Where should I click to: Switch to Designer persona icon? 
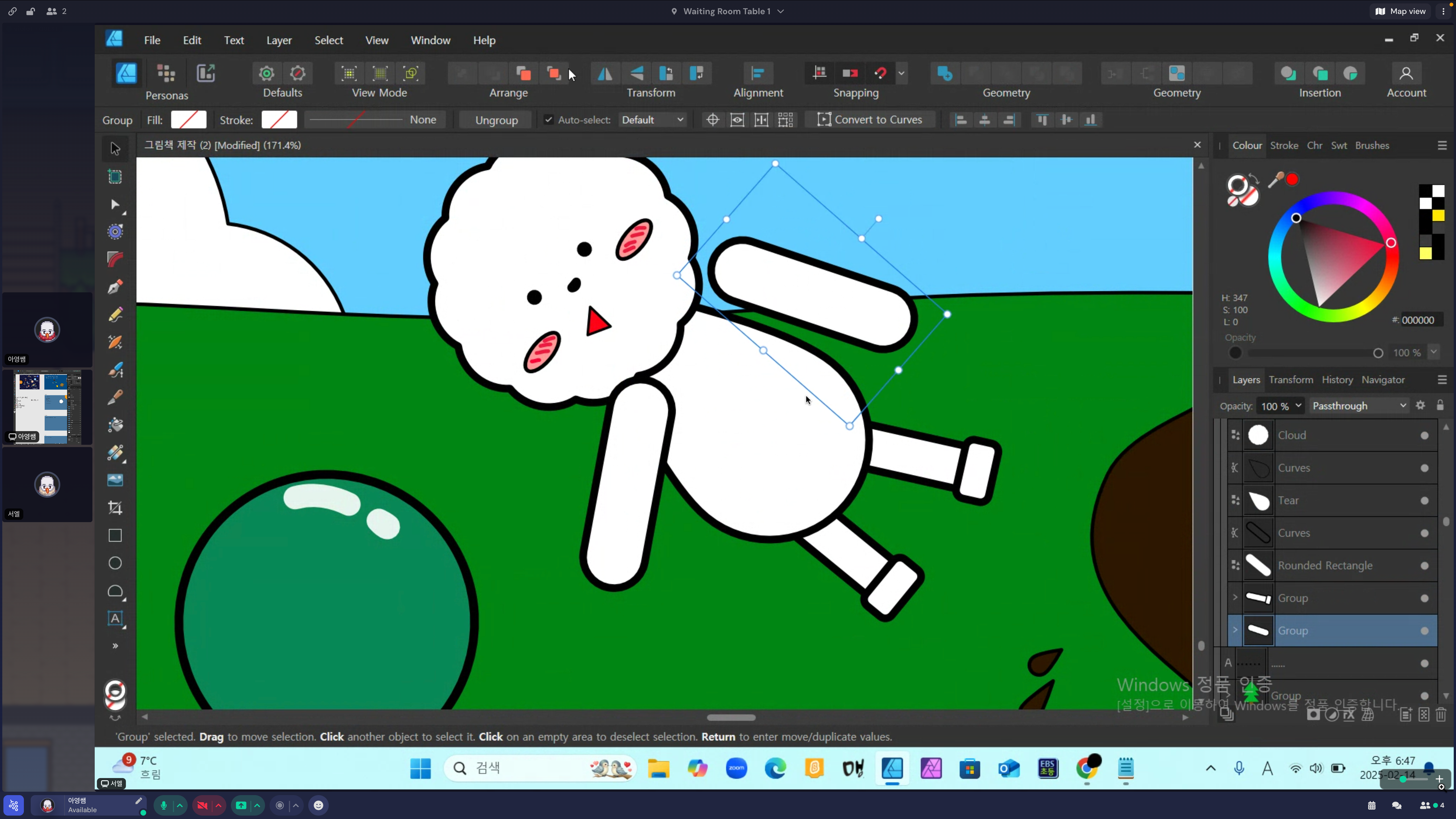[x=125, y=73]
